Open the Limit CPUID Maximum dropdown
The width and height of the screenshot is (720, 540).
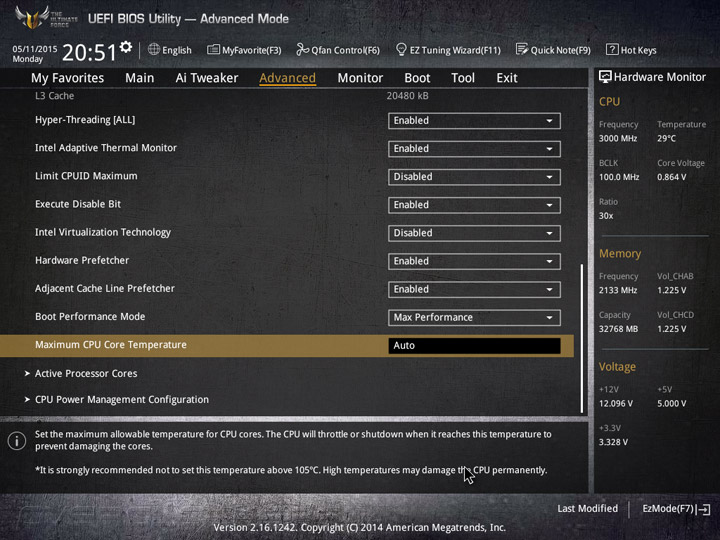[474, 177]
